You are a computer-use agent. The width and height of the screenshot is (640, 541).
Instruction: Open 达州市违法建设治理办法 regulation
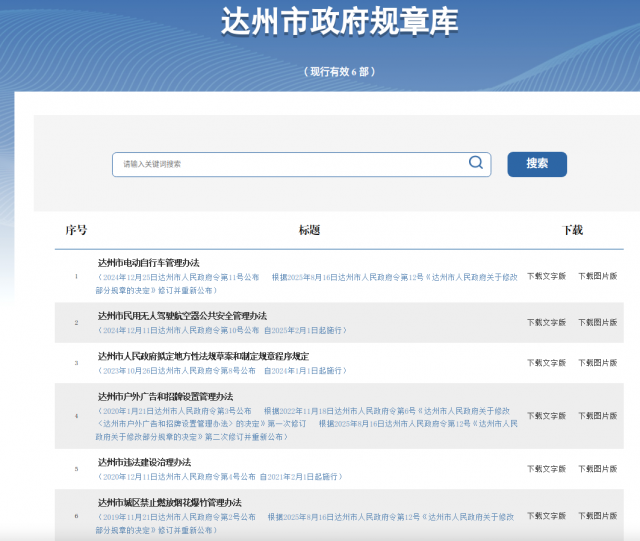tap(144, 462)
